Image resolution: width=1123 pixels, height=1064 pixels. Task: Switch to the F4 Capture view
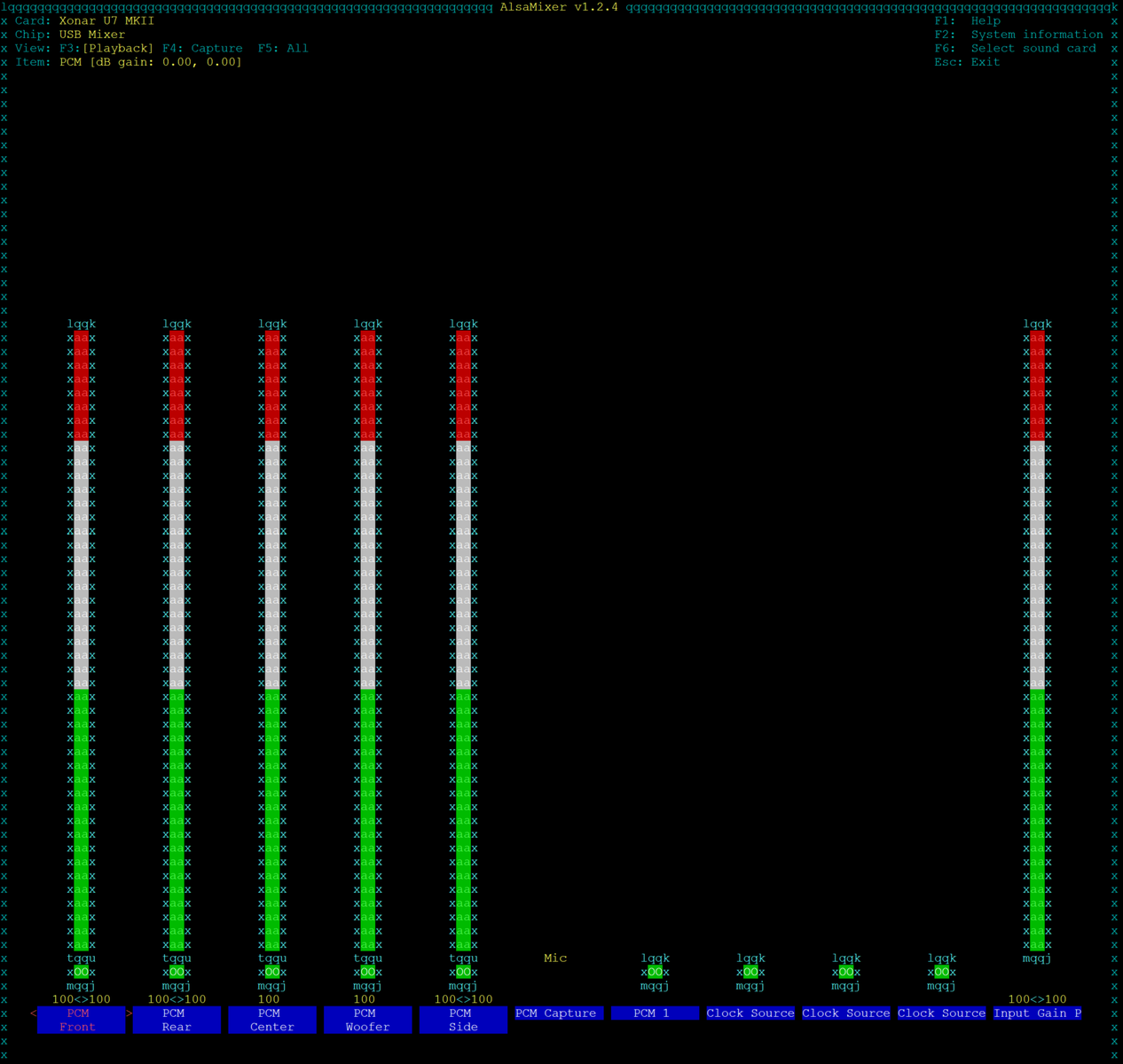[x=202, y=49]
